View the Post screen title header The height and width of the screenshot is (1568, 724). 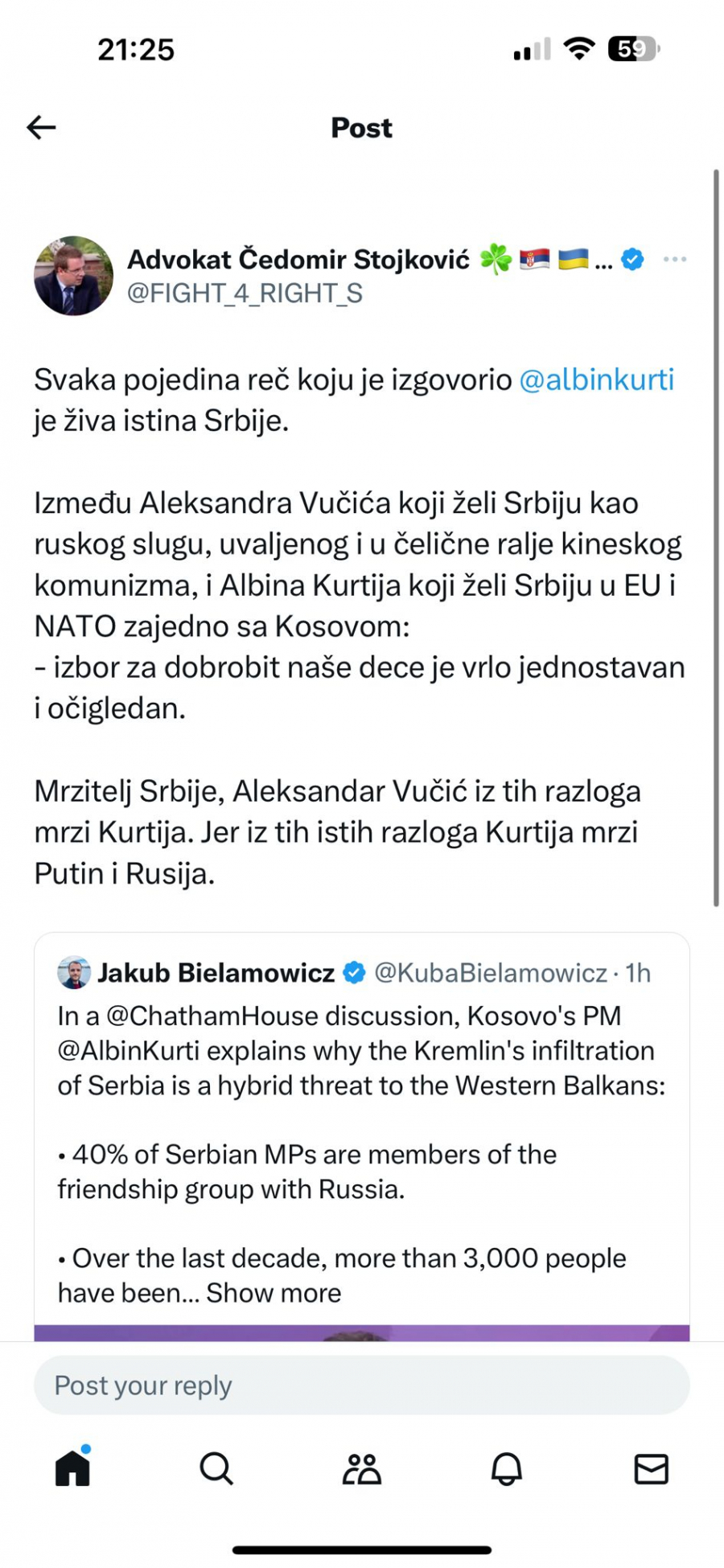[x=360, y=127]
